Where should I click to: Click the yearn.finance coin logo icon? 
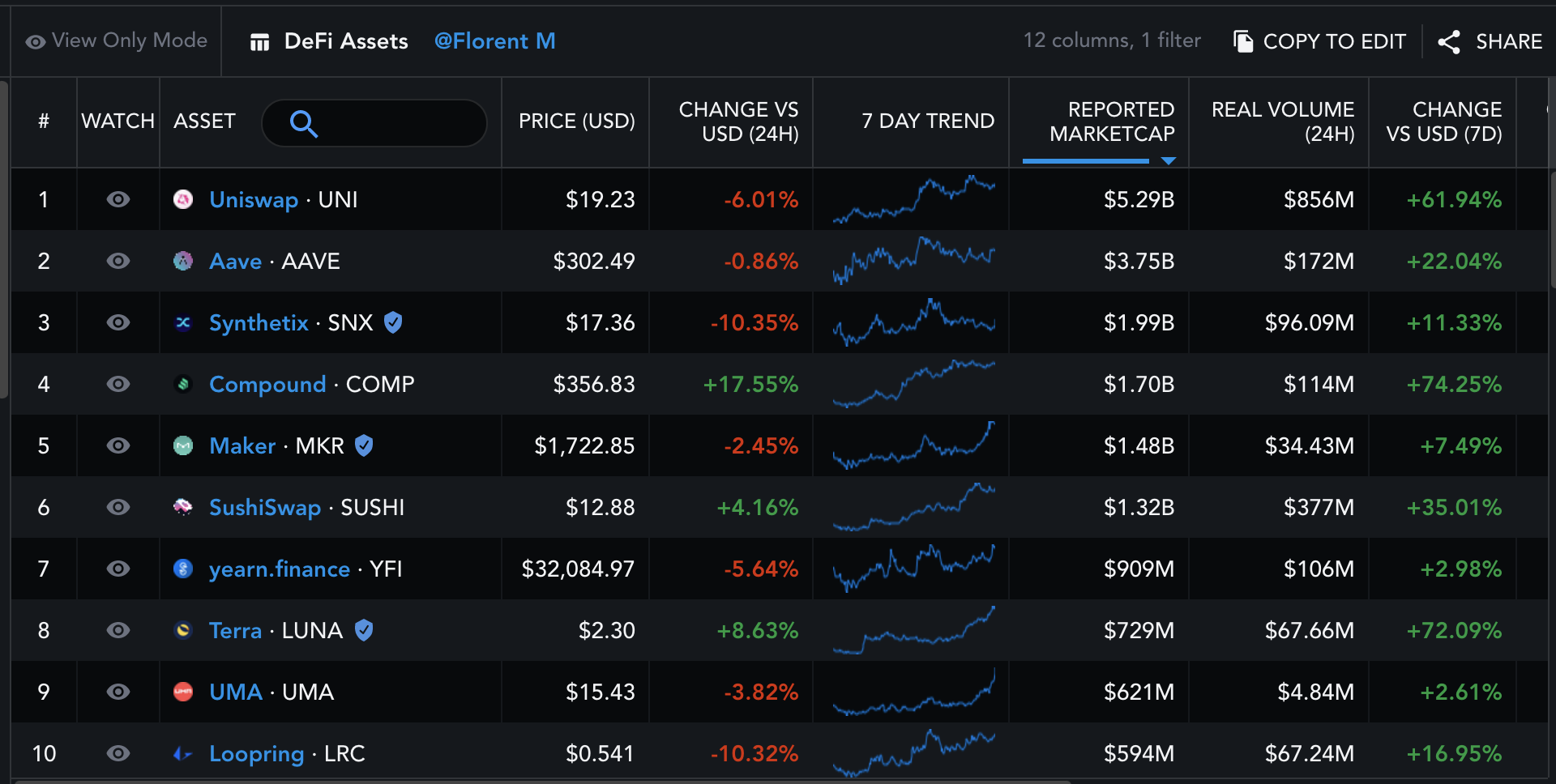coord(183,569)
